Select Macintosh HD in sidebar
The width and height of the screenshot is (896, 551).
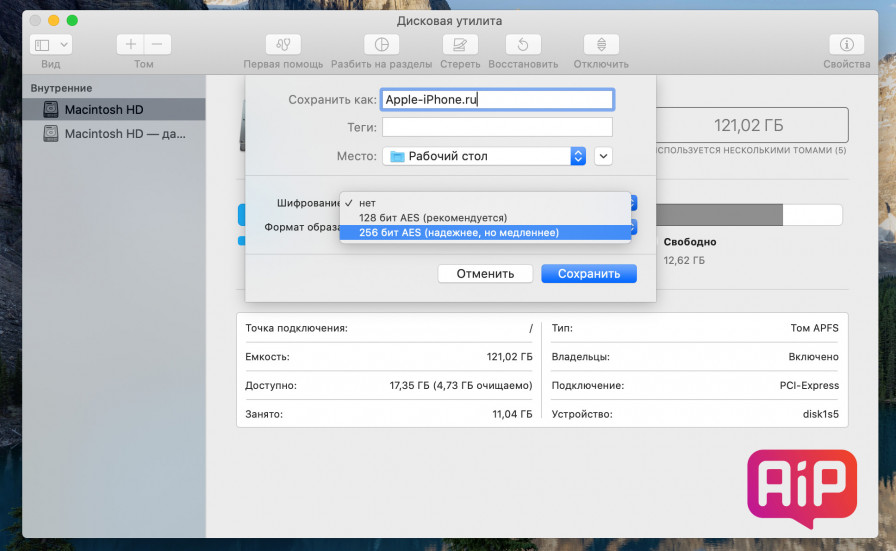point(114,109)
